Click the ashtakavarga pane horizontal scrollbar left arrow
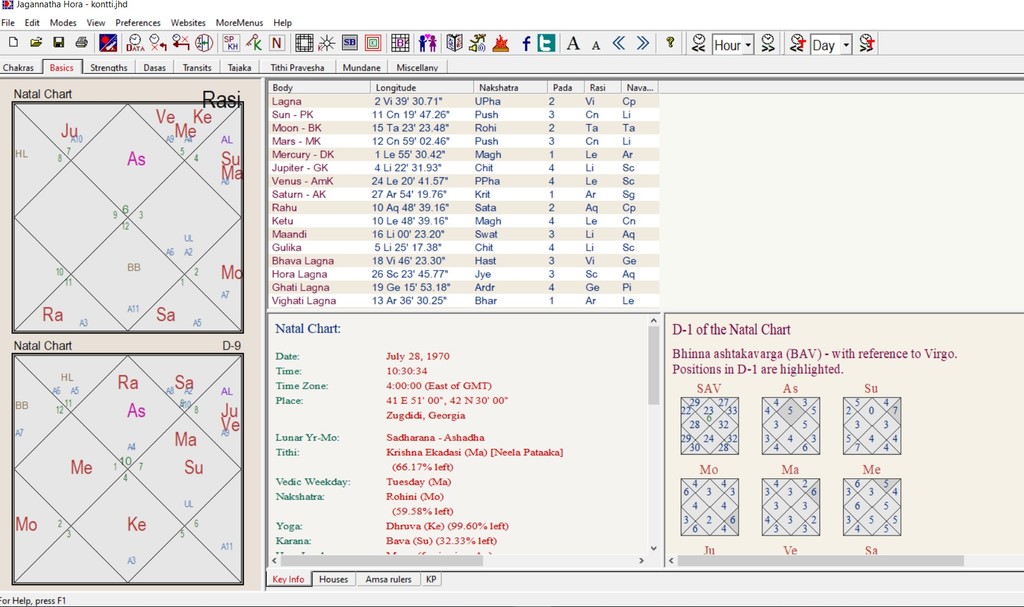The image size is (1024, 607). coord(671,561)
